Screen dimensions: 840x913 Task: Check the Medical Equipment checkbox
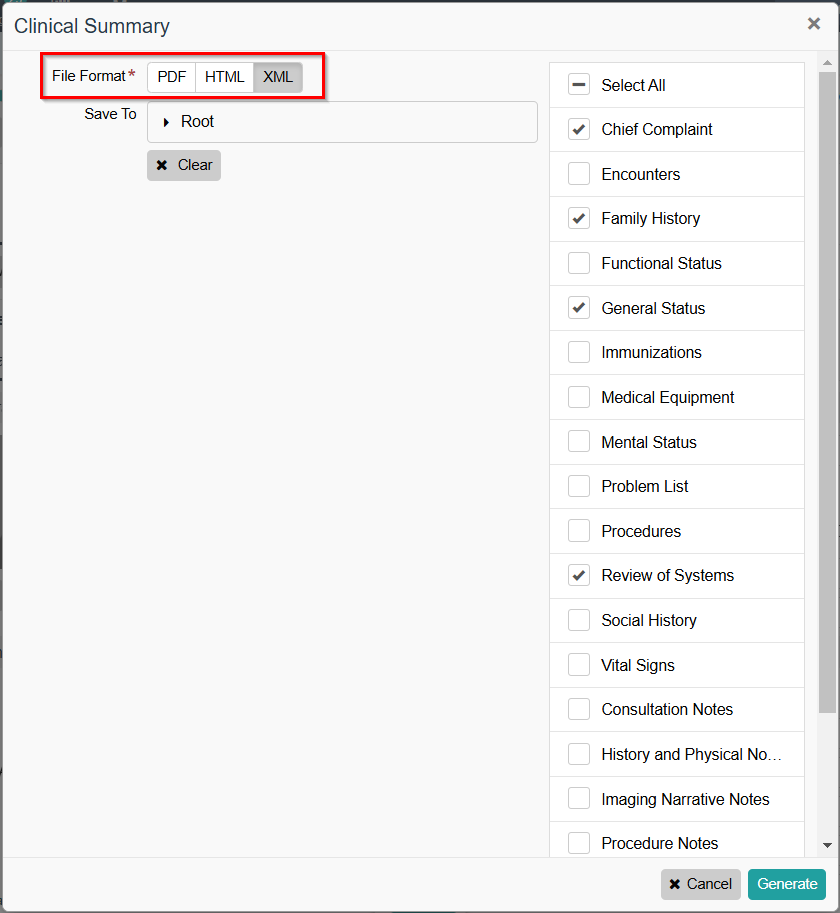pyautogui.click(x=579, y=398)
